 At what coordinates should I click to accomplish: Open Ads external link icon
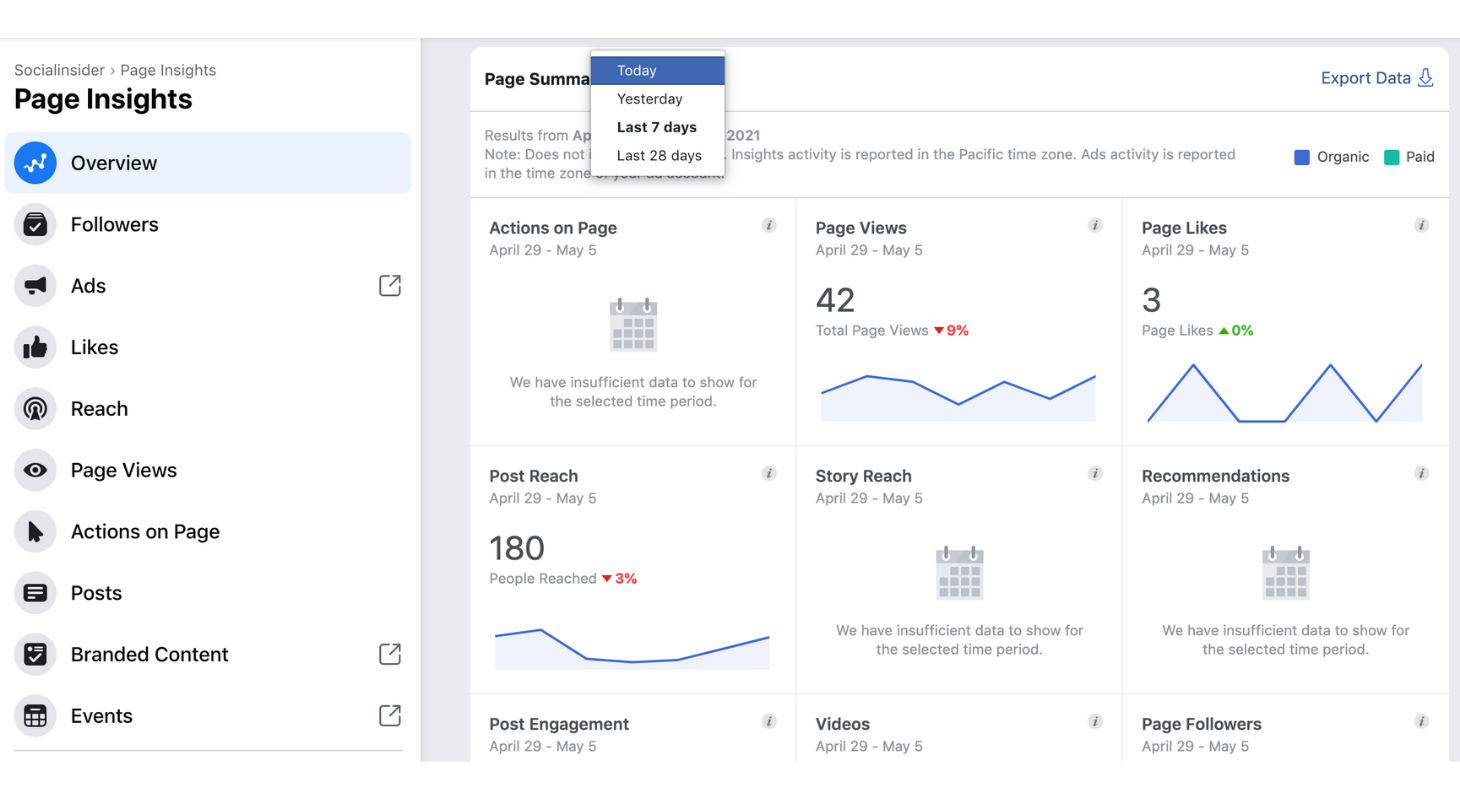pyautogui.click(x=390, y=286)
